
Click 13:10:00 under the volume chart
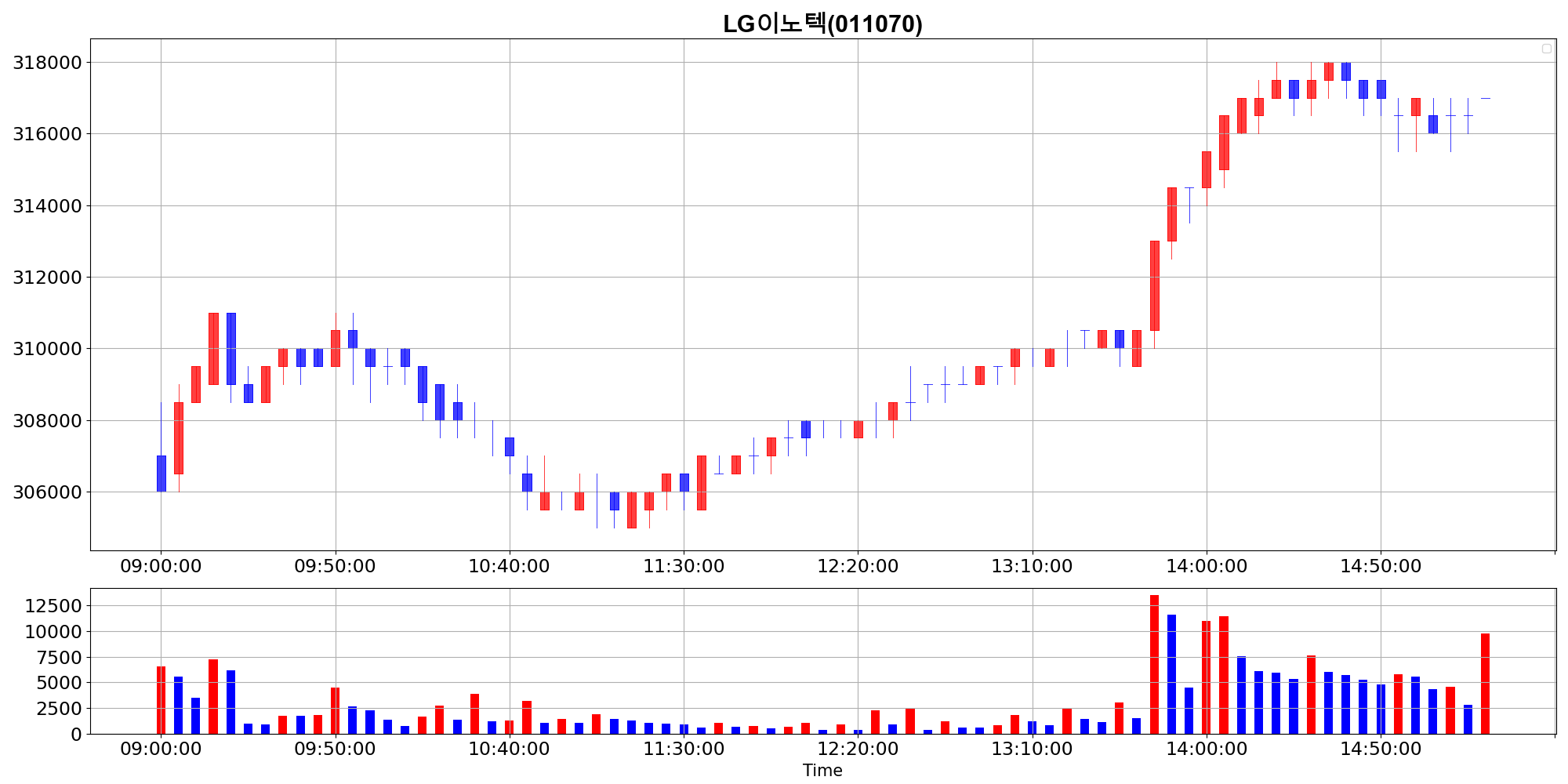1032,749
